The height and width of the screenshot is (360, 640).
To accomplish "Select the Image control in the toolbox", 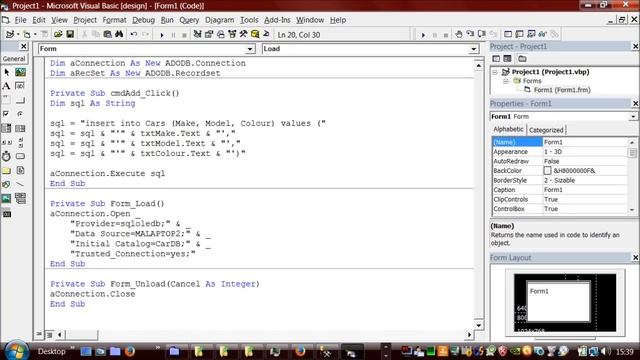I will click(7, 198).
